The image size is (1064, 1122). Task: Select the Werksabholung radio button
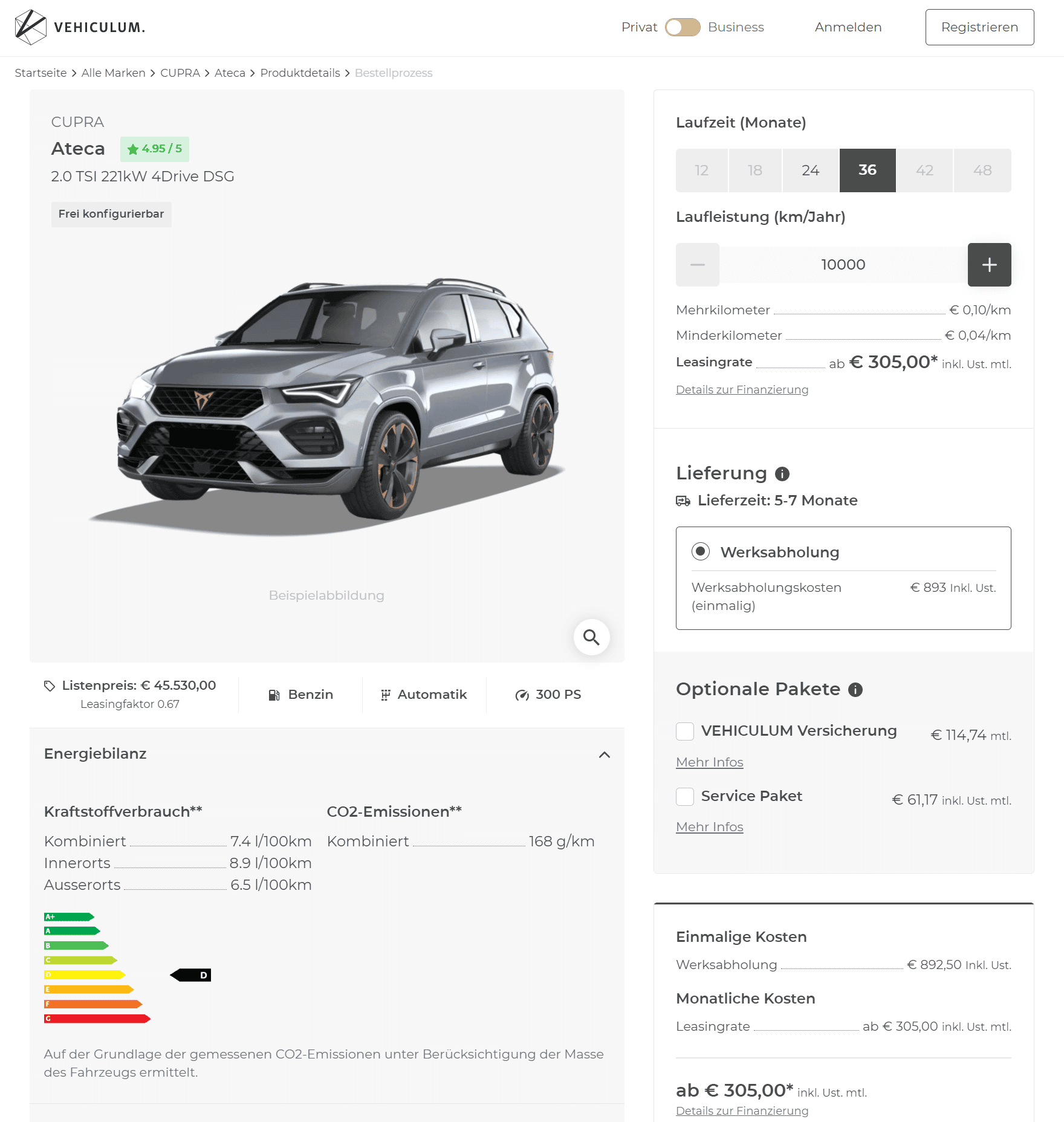[701, 551]
